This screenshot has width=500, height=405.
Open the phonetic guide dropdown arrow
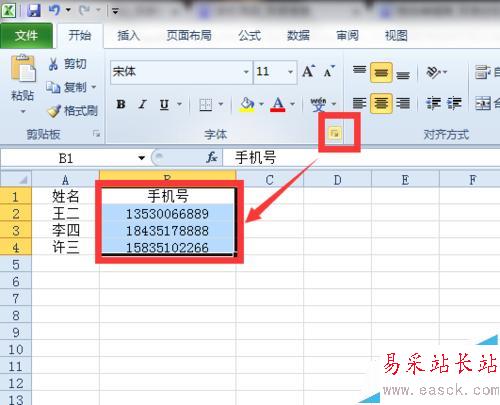(334, 104)
